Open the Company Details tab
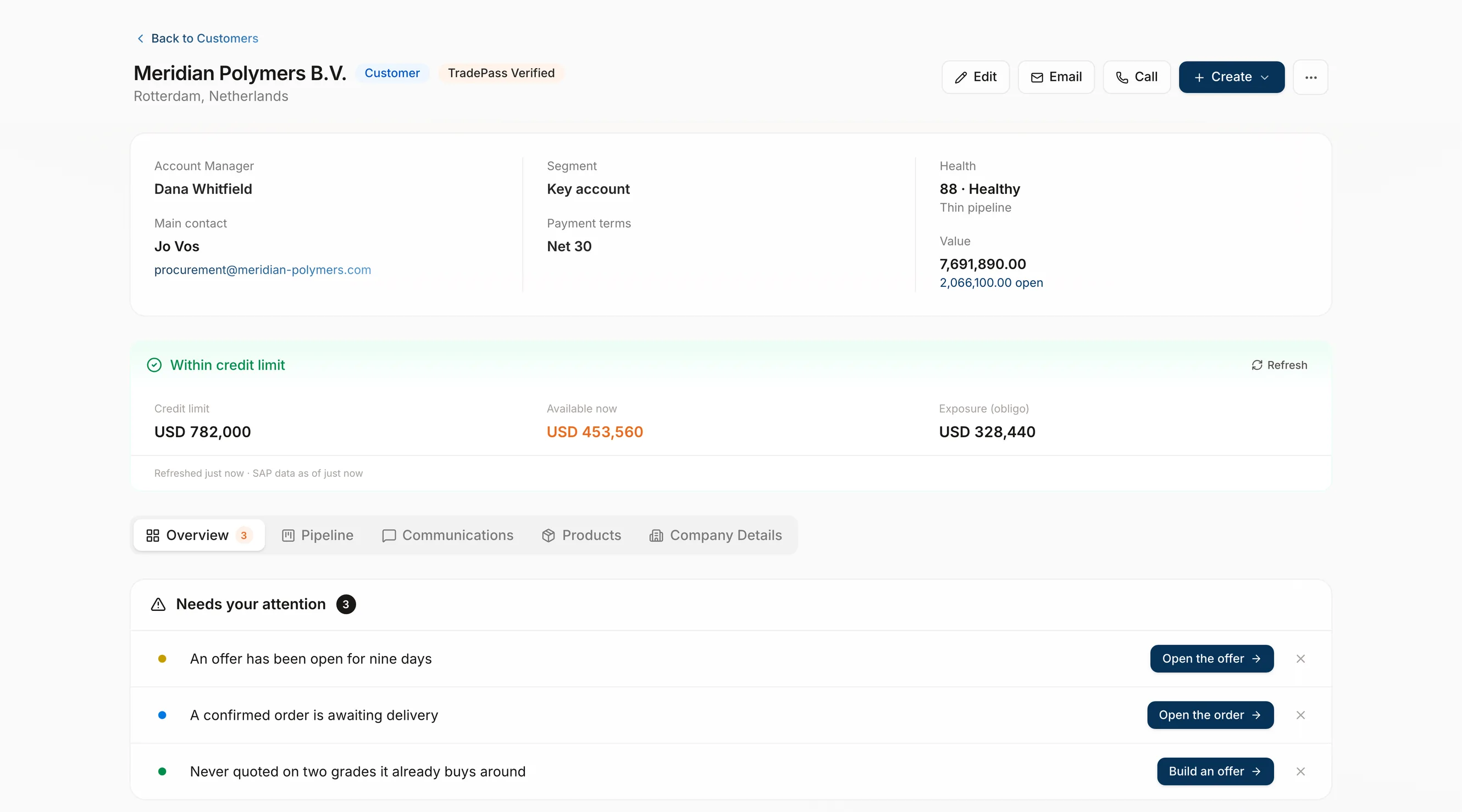Image resolution: width=1462 pixels, height=812 pixels. click(x=715, y=535)
